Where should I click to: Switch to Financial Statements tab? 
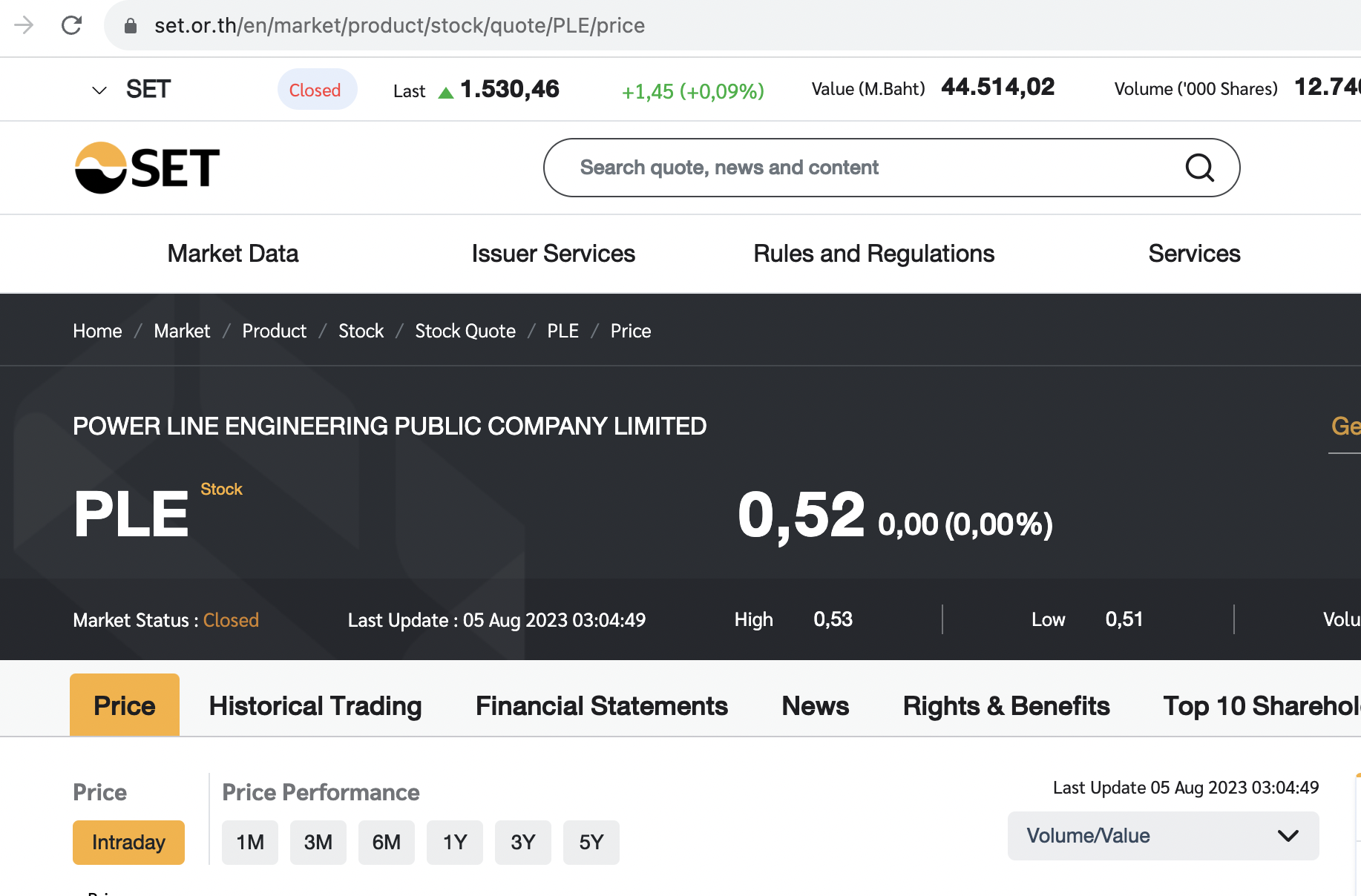pos(602,706)
